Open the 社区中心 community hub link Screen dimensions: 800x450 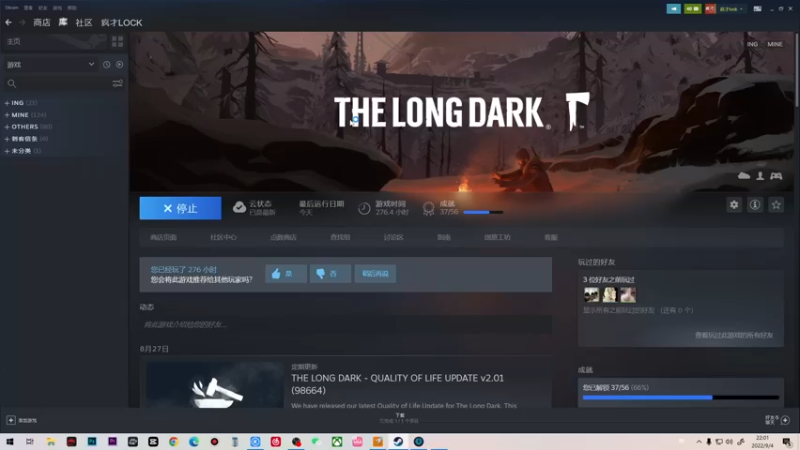click(223, 237)
